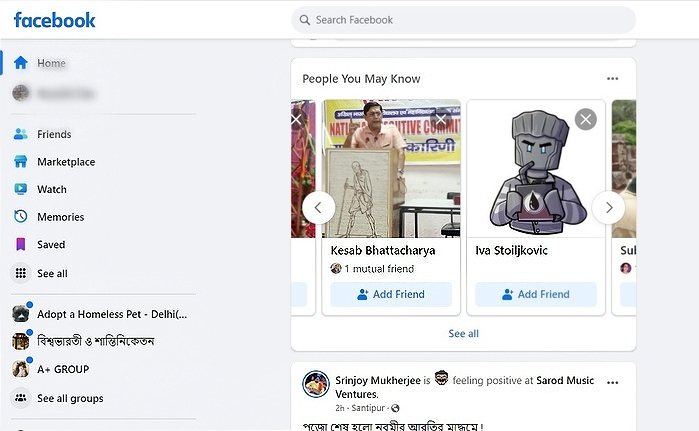The image size is (699, 431).
Task: Expand See all in left sidebar
Action: pos(52,273)
